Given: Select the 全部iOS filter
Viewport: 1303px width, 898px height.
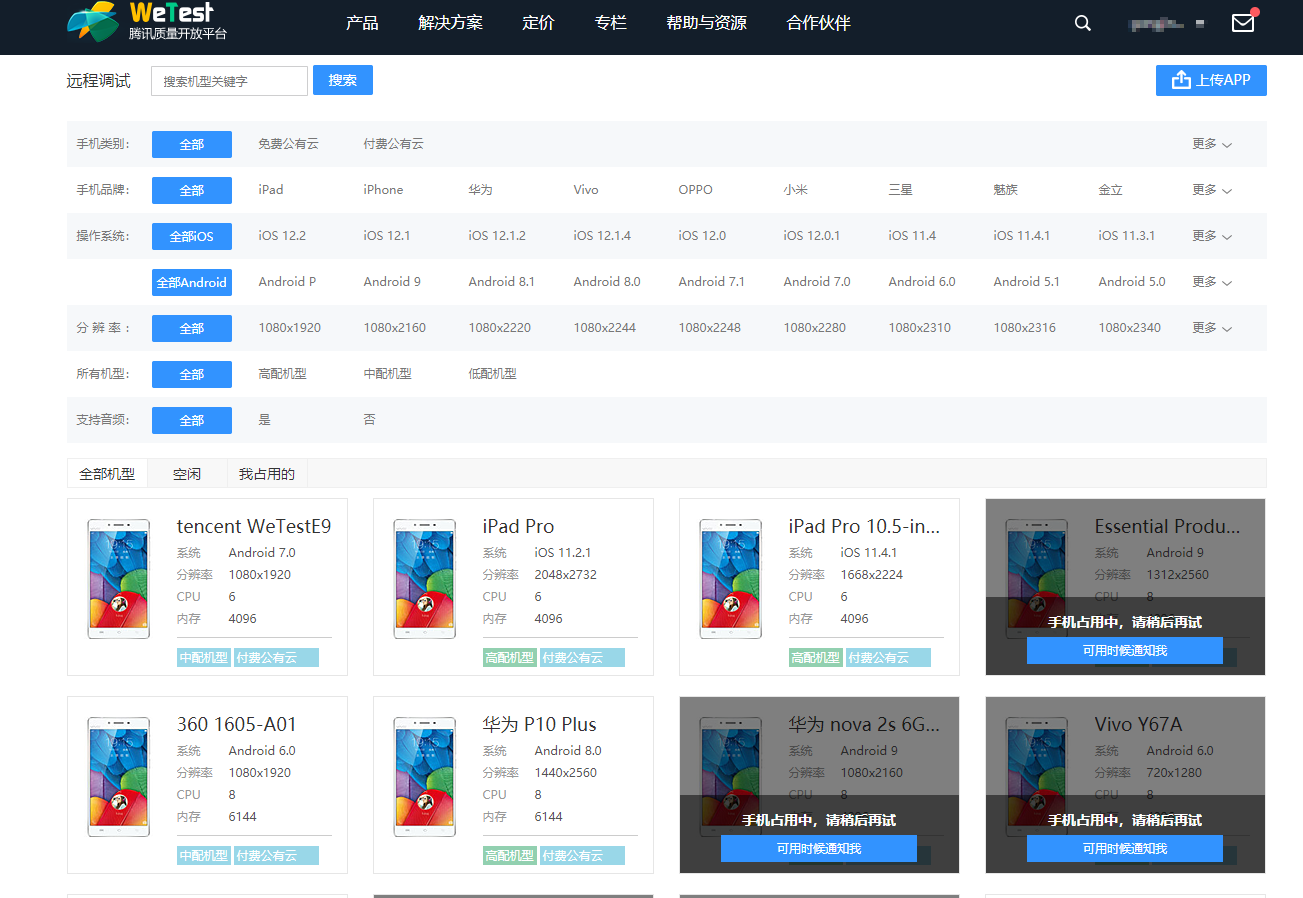Looking at the screenshot, I should coord(192,236).
